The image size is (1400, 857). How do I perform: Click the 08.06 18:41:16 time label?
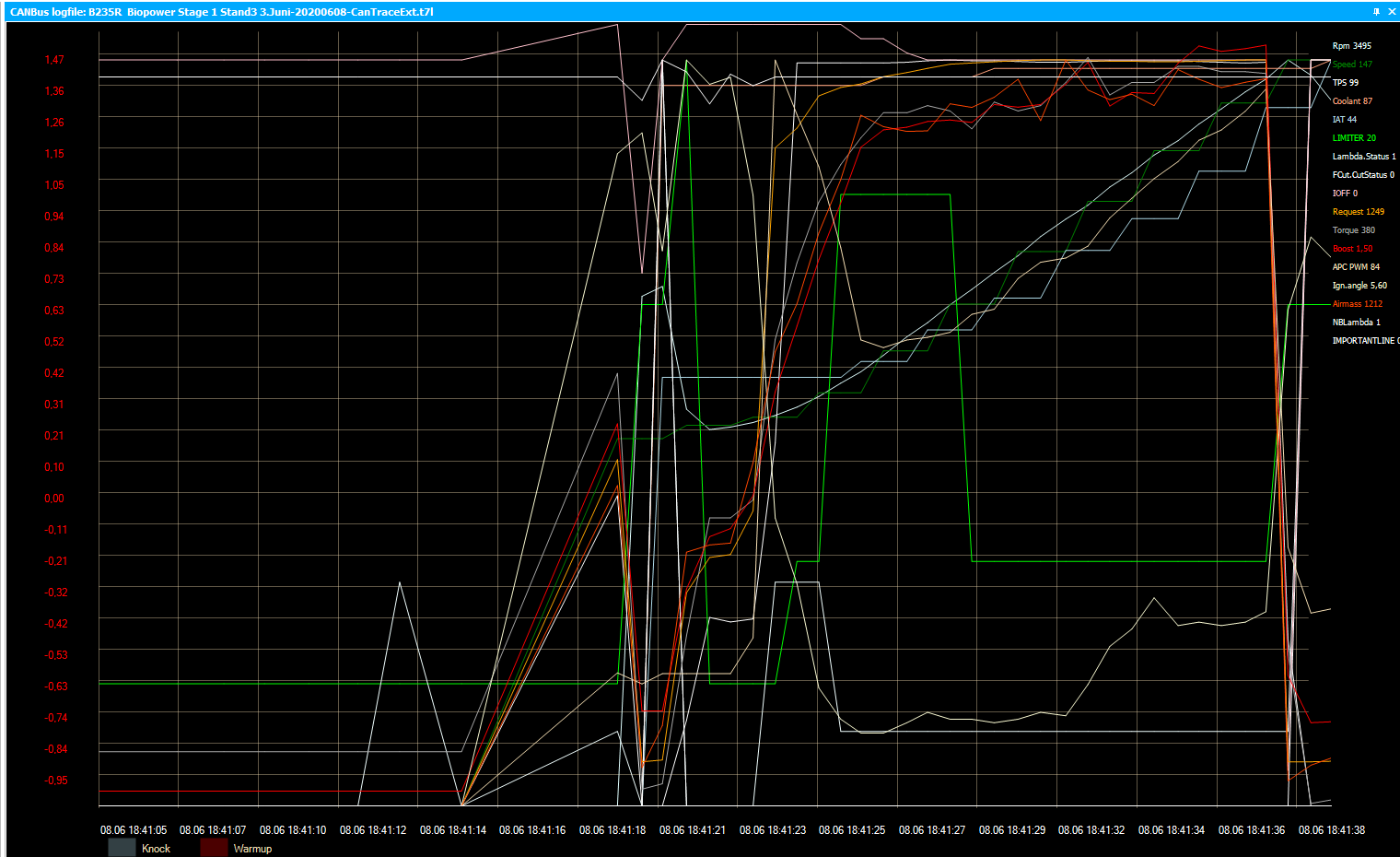(x=532, y=830)
